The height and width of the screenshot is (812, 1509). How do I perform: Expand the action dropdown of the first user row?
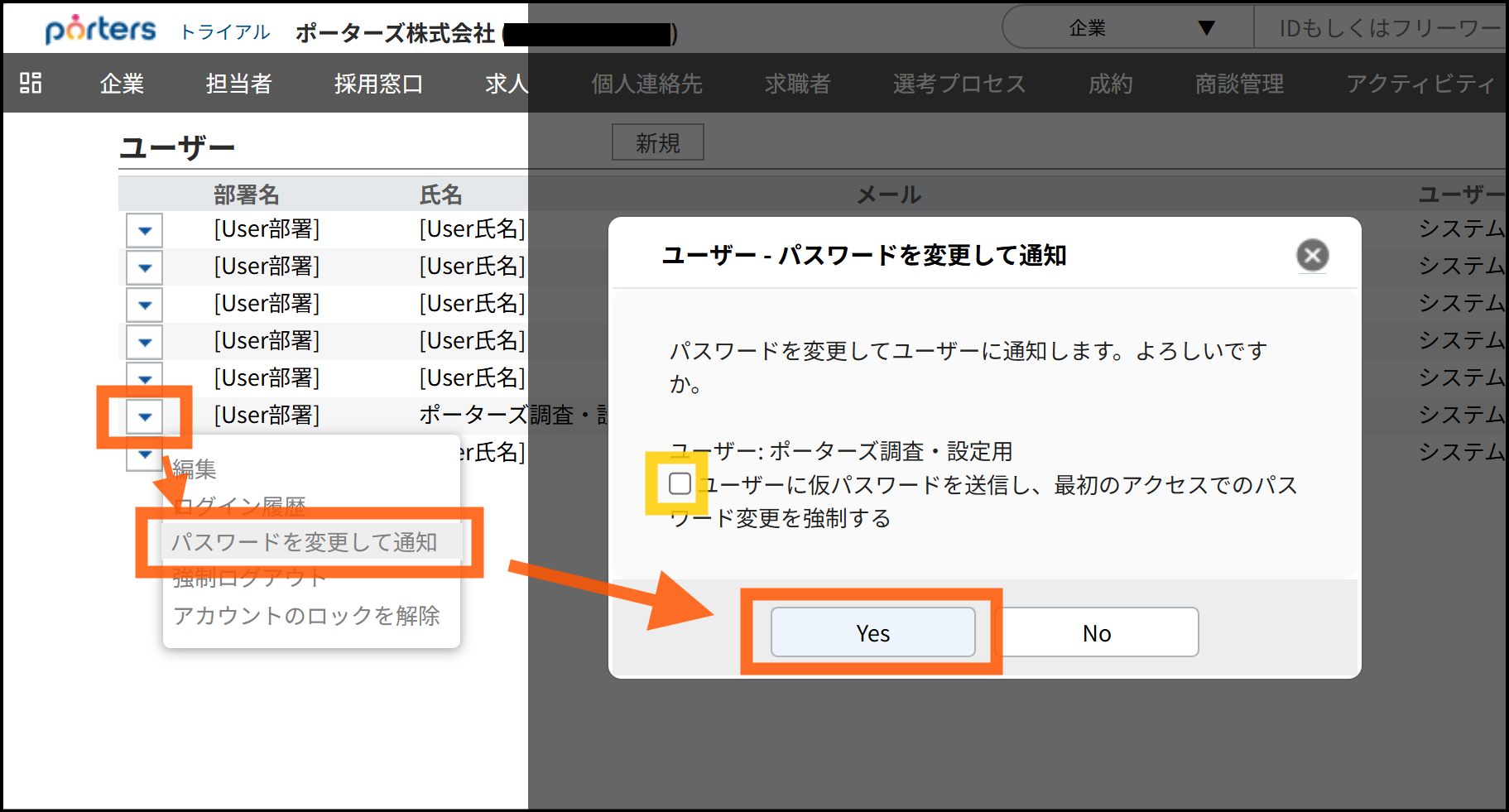[145, 230]
